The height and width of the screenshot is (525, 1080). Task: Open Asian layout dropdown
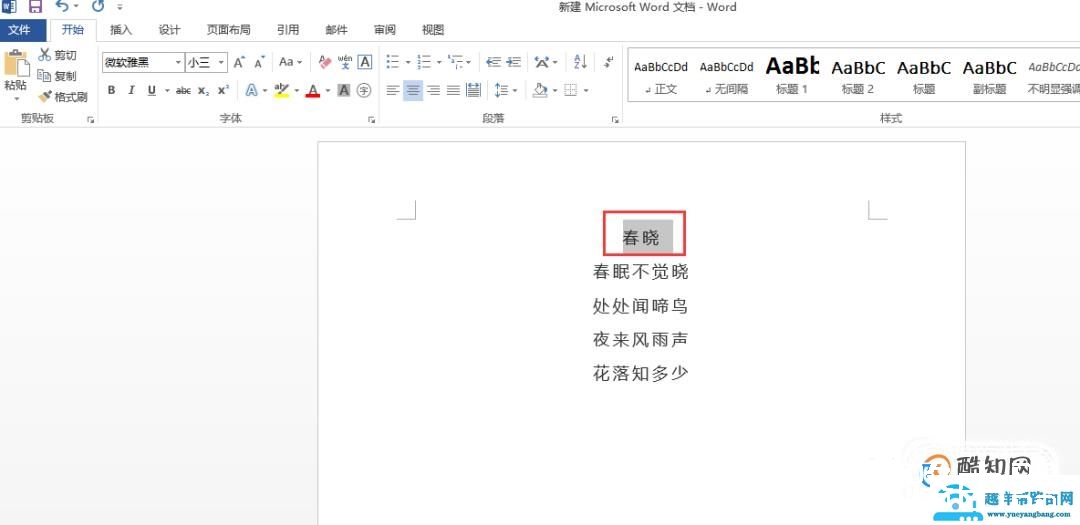pyautogui.click(x=546, y=62)
